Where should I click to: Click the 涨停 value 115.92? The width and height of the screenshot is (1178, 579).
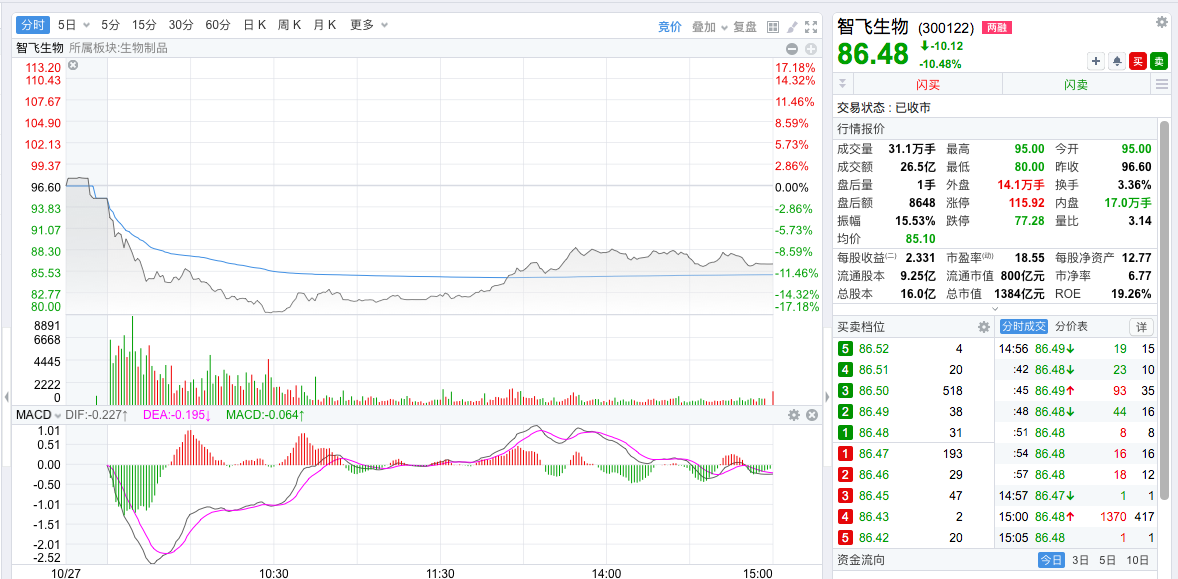[1027, 203]
